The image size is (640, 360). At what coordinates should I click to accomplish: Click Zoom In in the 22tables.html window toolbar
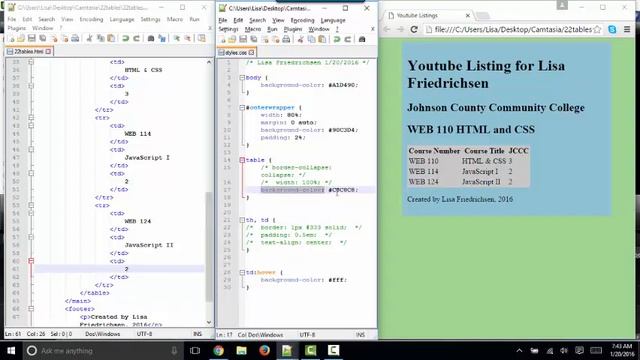tap(176, 39)
